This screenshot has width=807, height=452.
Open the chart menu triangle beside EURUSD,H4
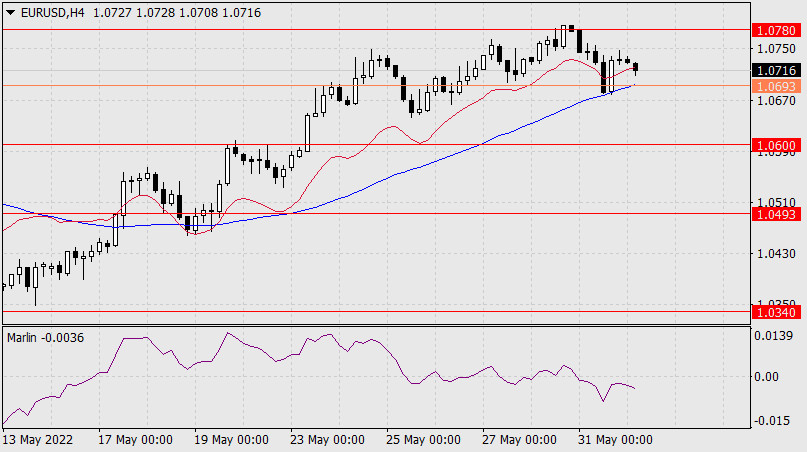coord(10,13)
